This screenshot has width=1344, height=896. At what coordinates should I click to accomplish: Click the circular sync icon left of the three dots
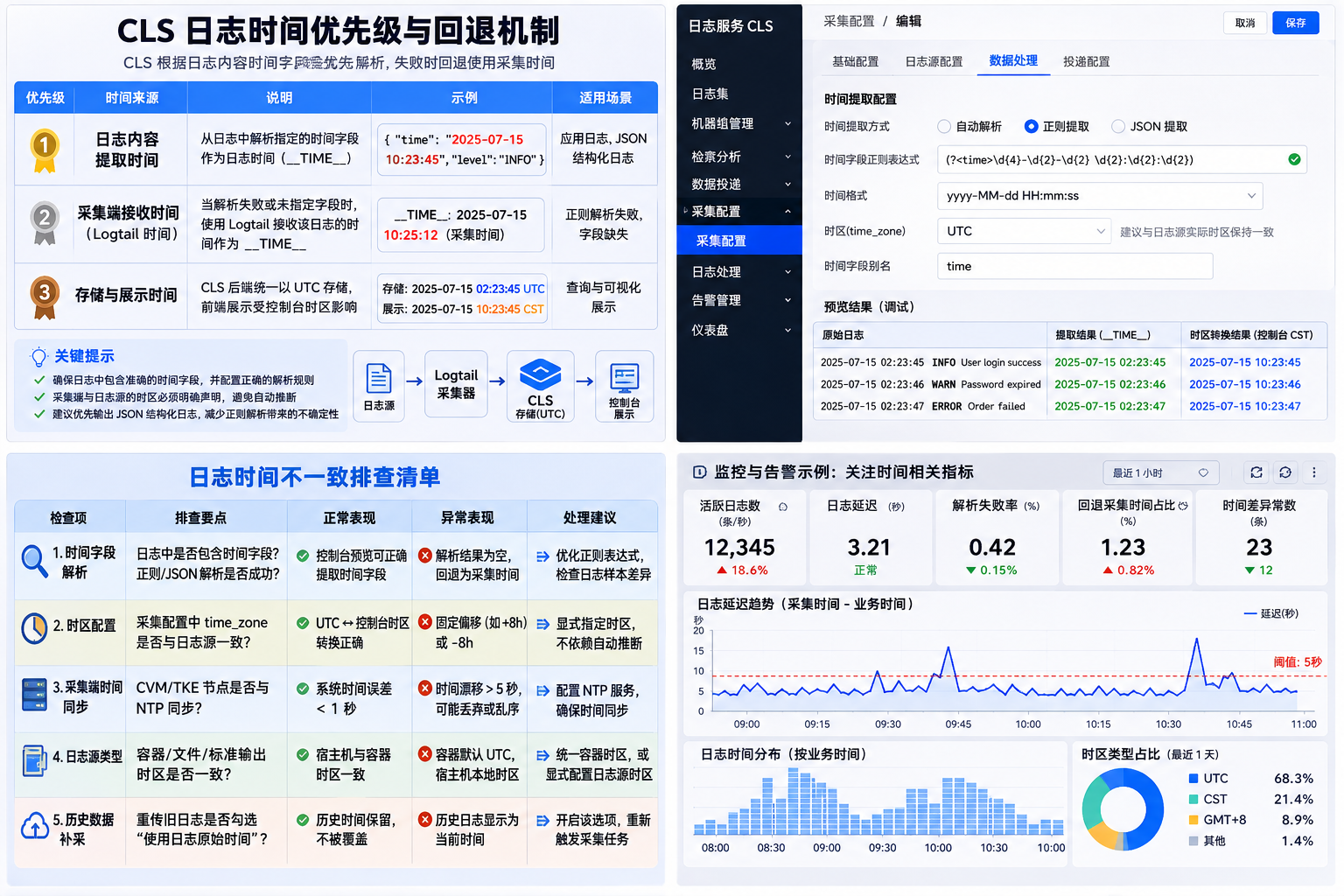click(1285, 472)
